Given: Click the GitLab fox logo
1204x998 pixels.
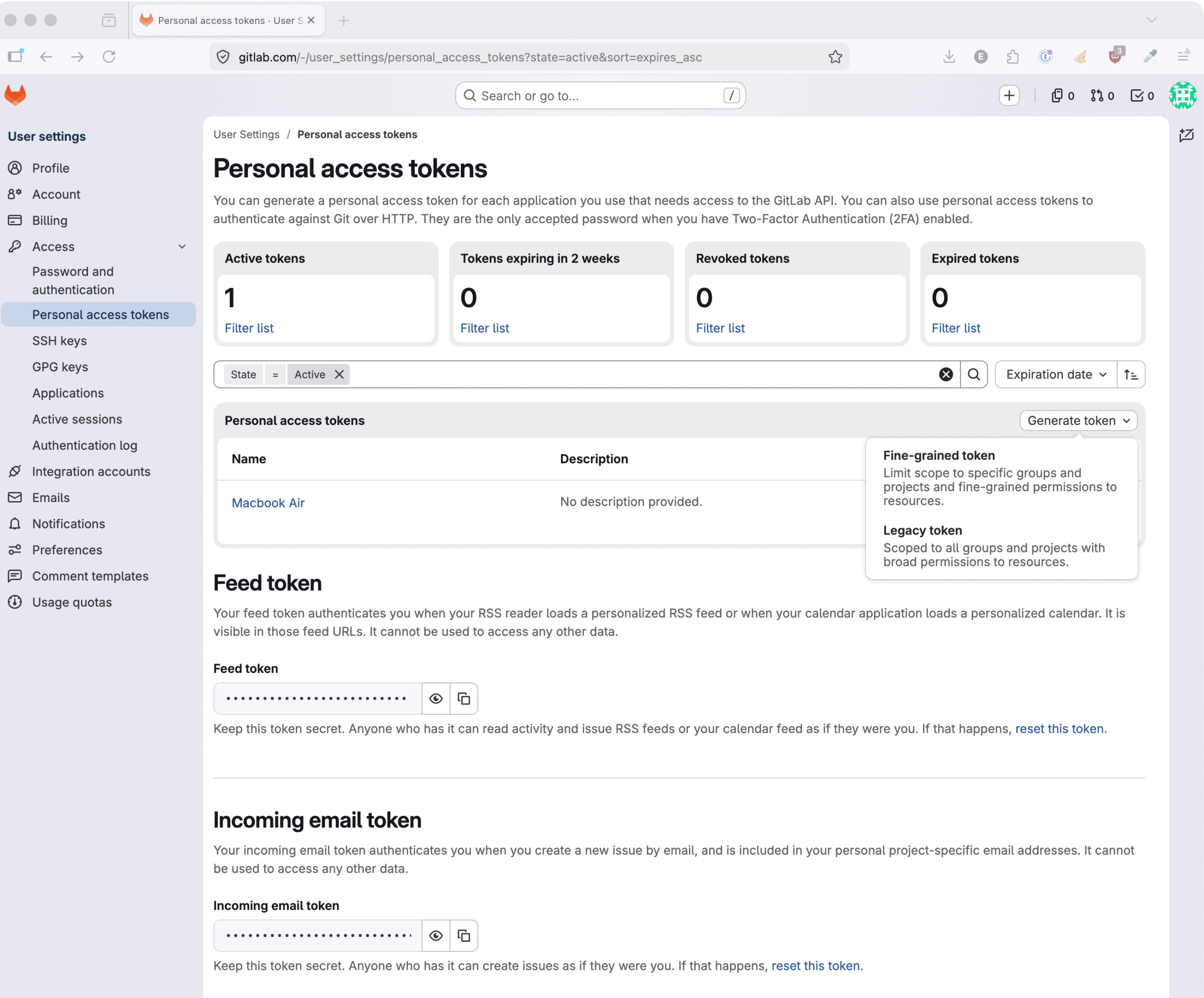Looking at the screenshot, I should 16,95.
